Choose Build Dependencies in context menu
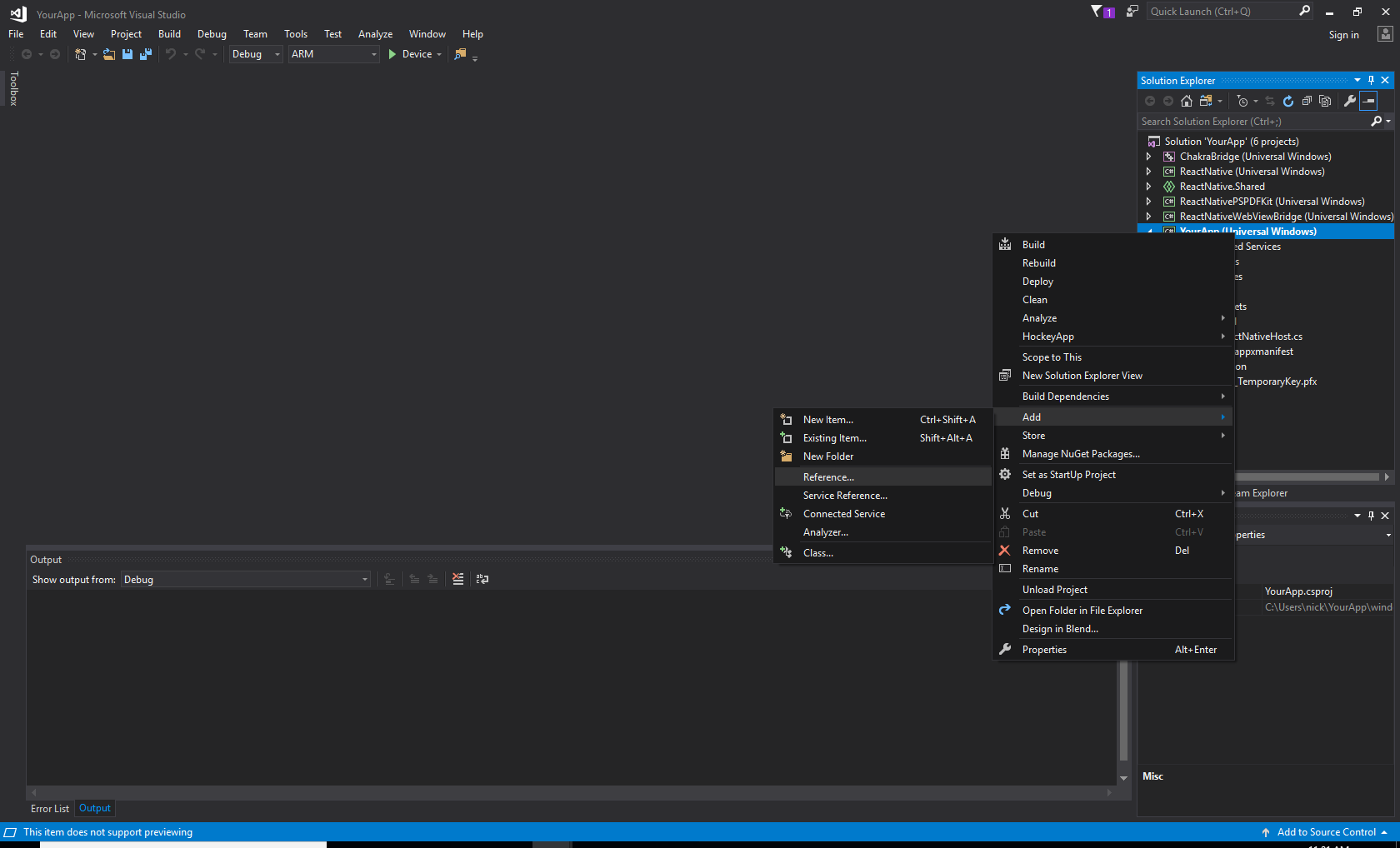This screenshot has height=848, width=1400. pyautogui.click(x=1113, y=397)
